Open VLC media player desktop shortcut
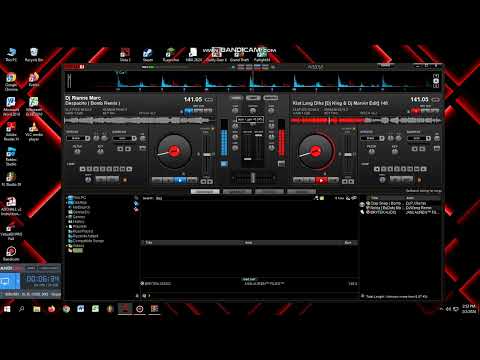 point(34,131)
